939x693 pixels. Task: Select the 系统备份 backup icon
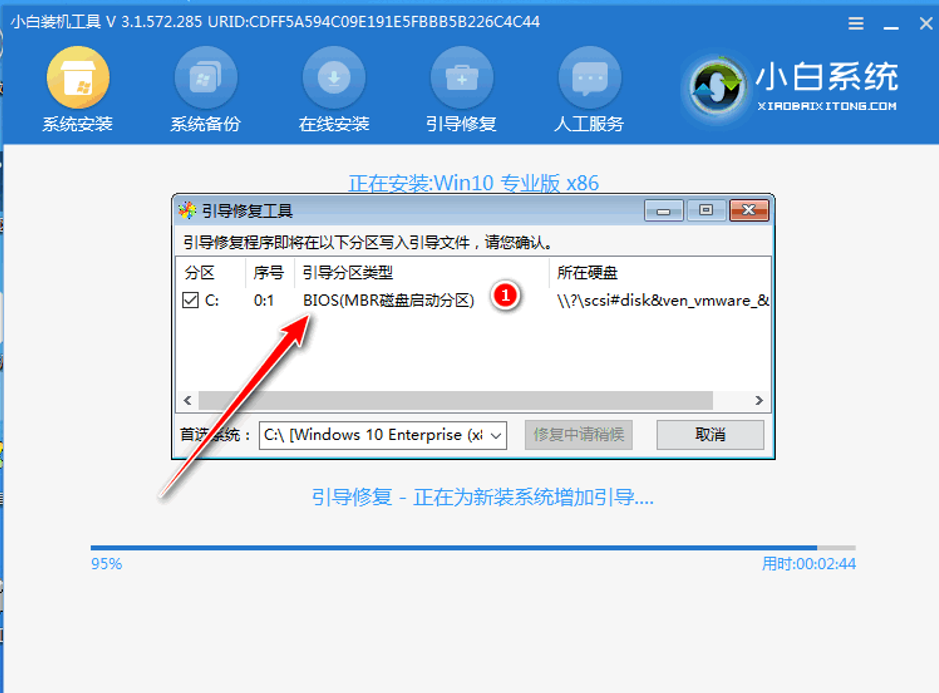pos(205,78)
